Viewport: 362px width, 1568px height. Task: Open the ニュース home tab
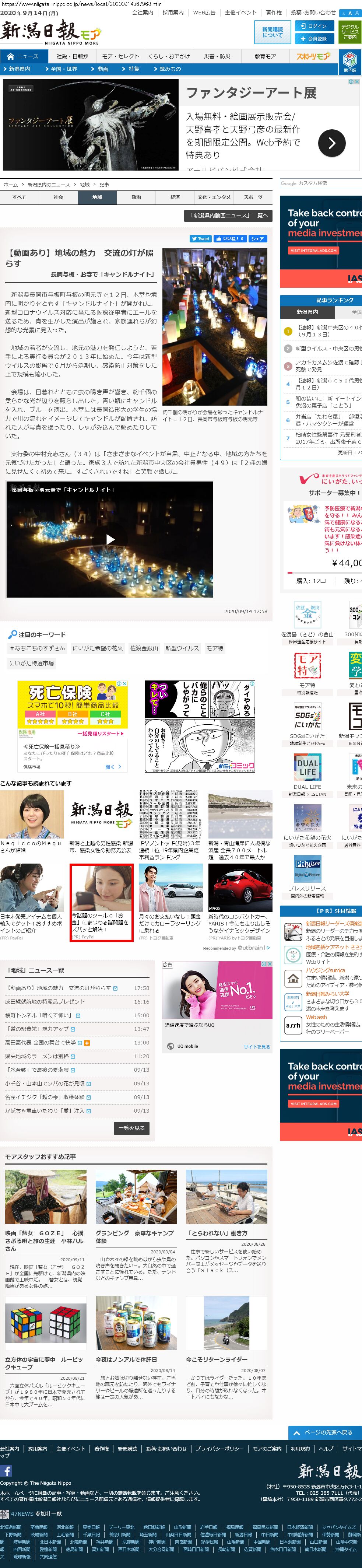click(x=22, y=56)
